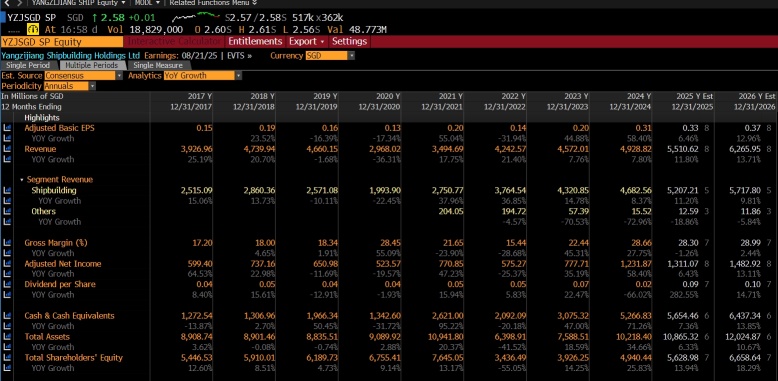Image resolution: width=778 pixels, height=381 pixels.
Task: Click 2025 revenue estimate 5,510.62
Action: tap(683, 149)
